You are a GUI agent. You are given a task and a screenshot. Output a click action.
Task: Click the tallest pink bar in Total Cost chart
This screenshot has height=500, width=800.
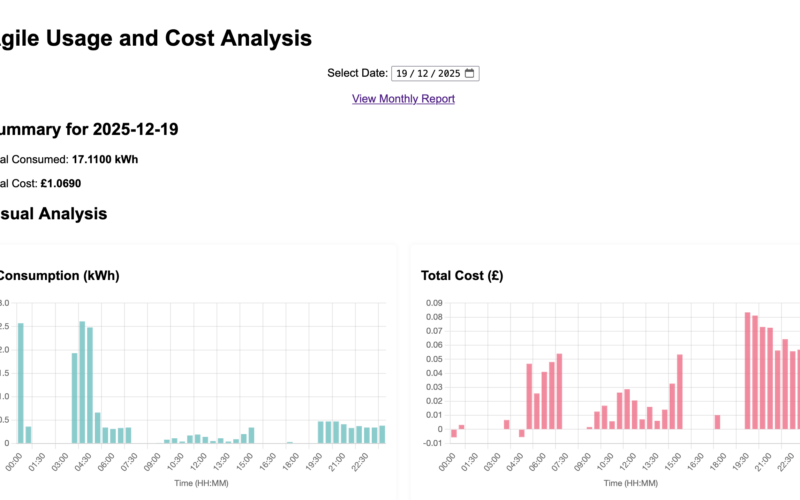click(x=747, y=370)
